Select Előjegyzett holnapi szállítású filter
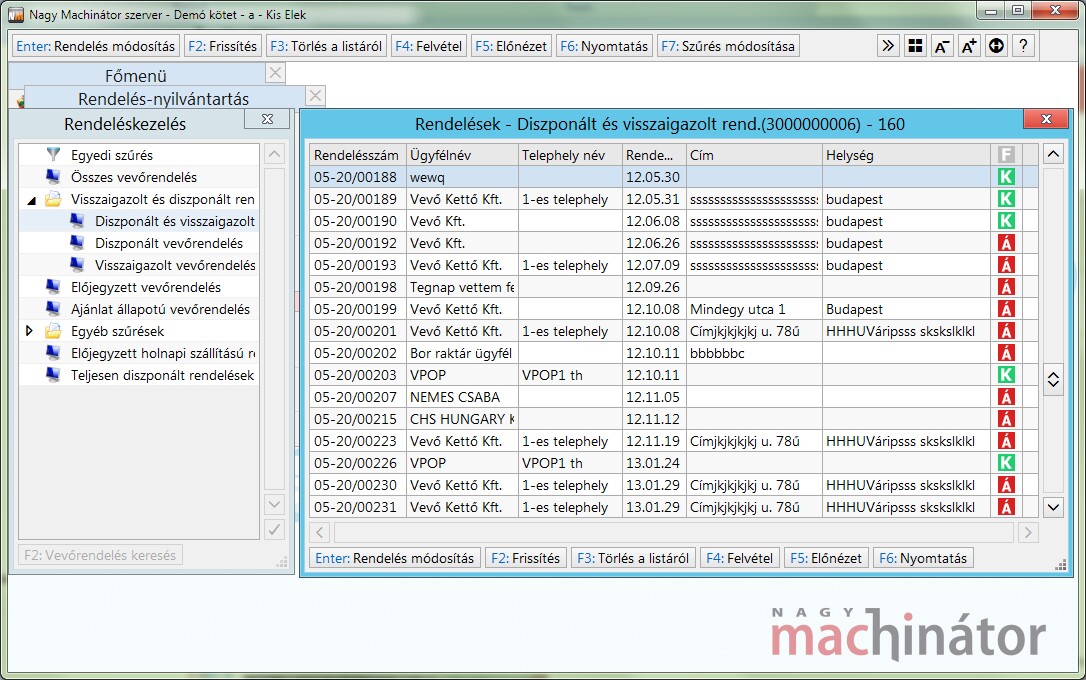The width and height of the screenshot is (1086, 680). (163, 353)
